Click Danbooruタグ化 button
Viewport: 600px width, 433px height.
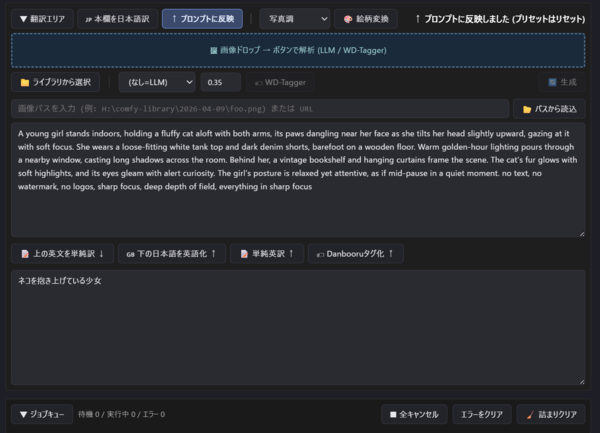[x=355, y=254]
